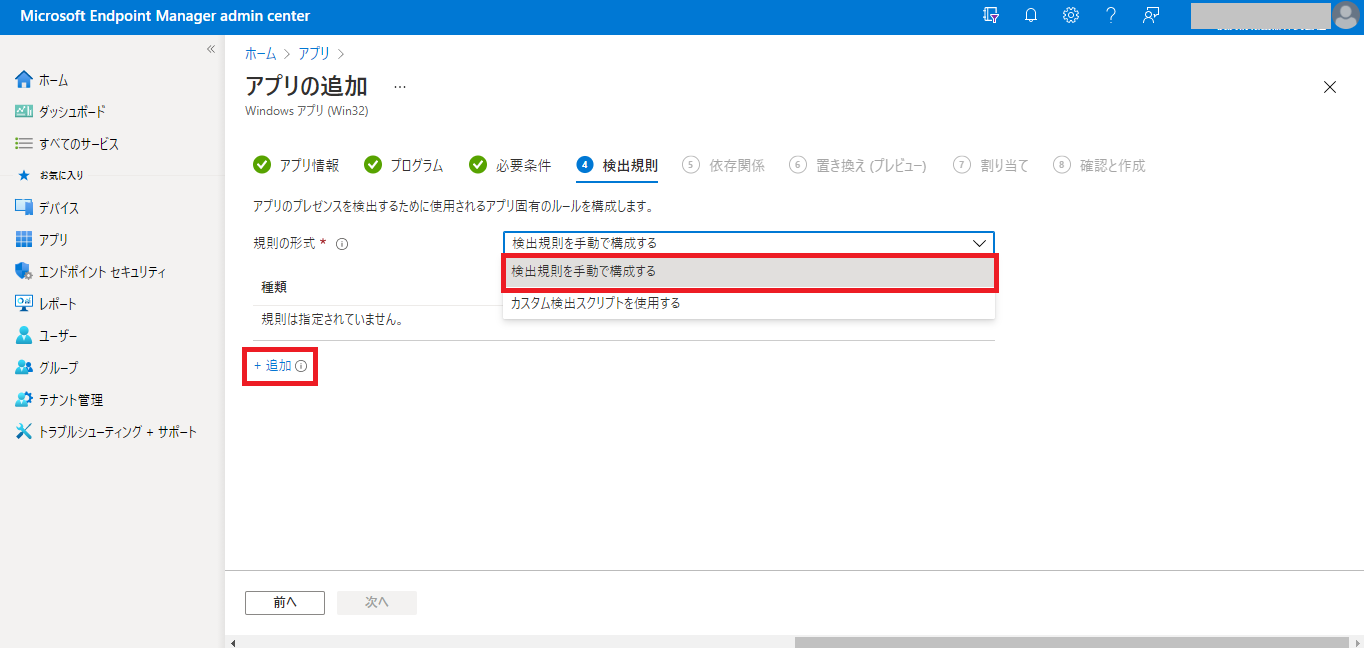Click the デバイス devices icon
1364x648 pixels.
point(24,208)
